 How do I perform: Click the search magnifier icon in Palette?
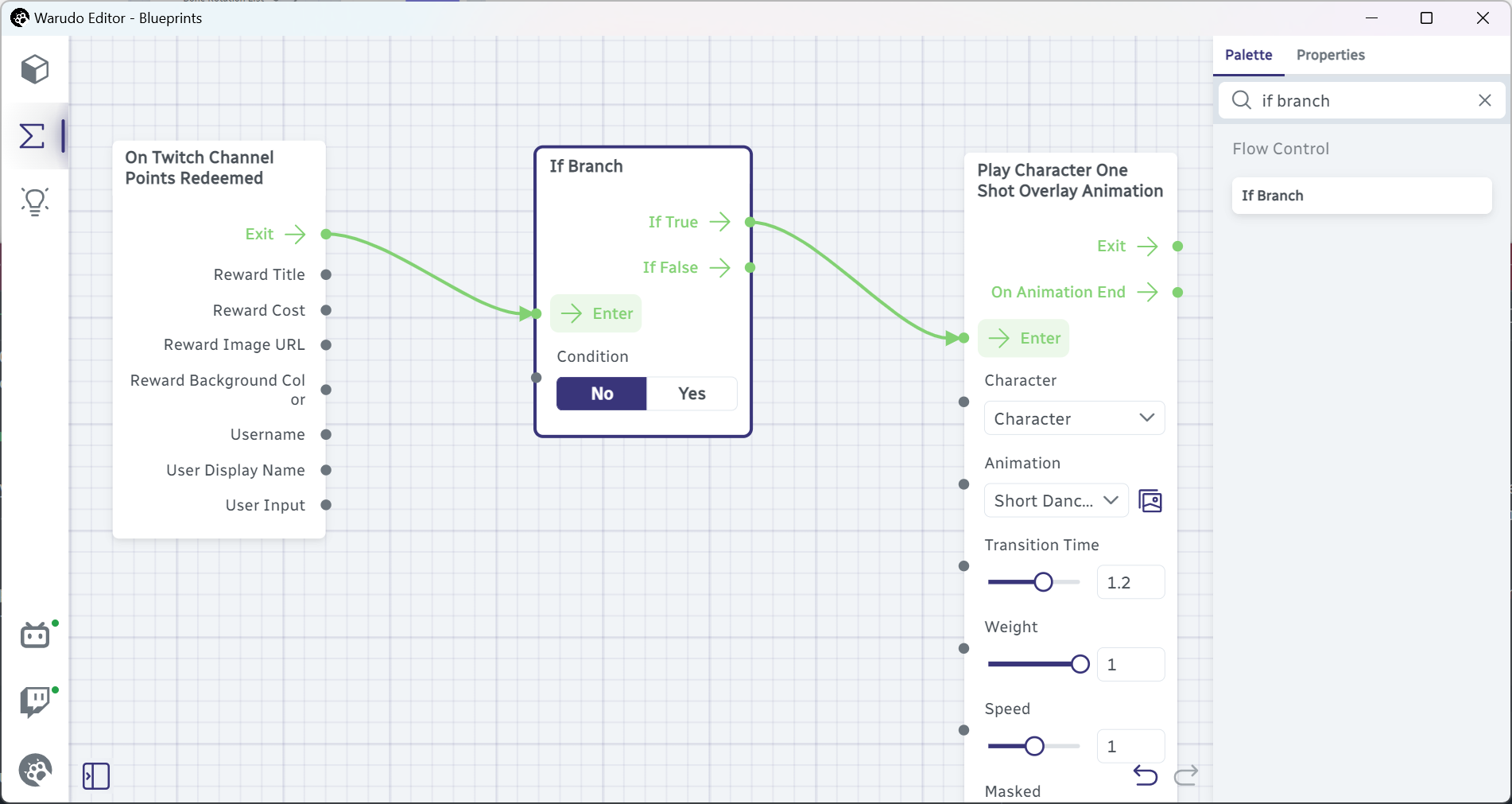[x=1241, y=100]
